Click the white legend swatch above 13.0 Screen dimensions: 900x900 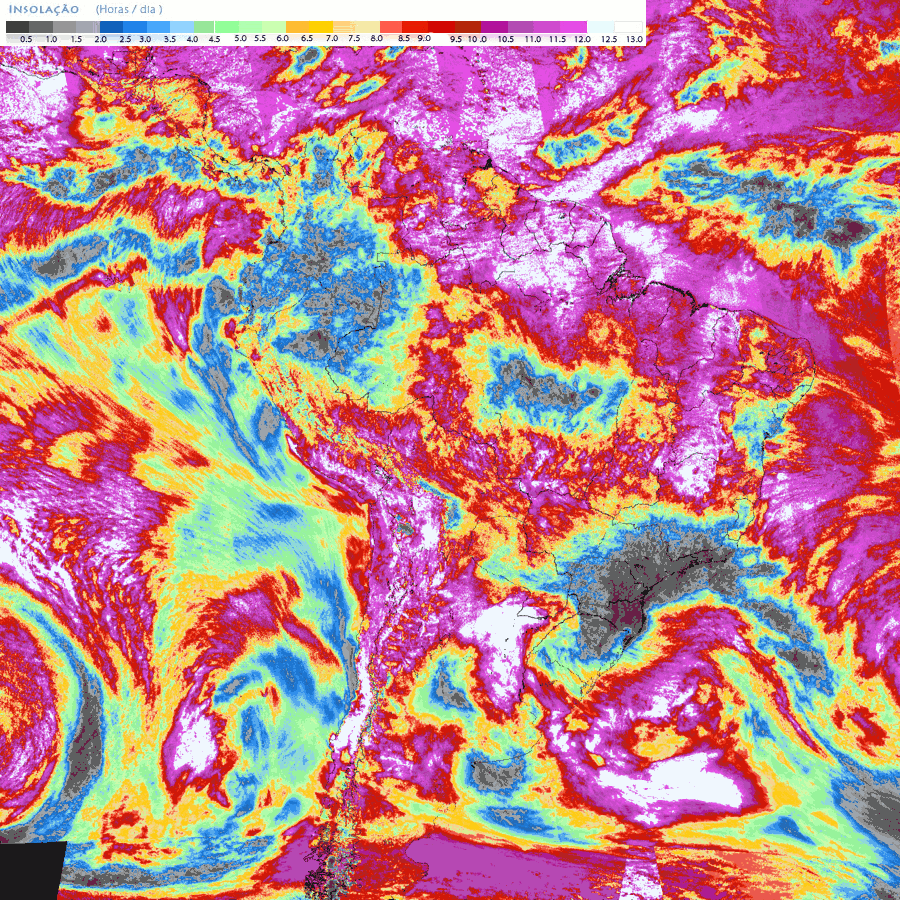coord(628,27)
